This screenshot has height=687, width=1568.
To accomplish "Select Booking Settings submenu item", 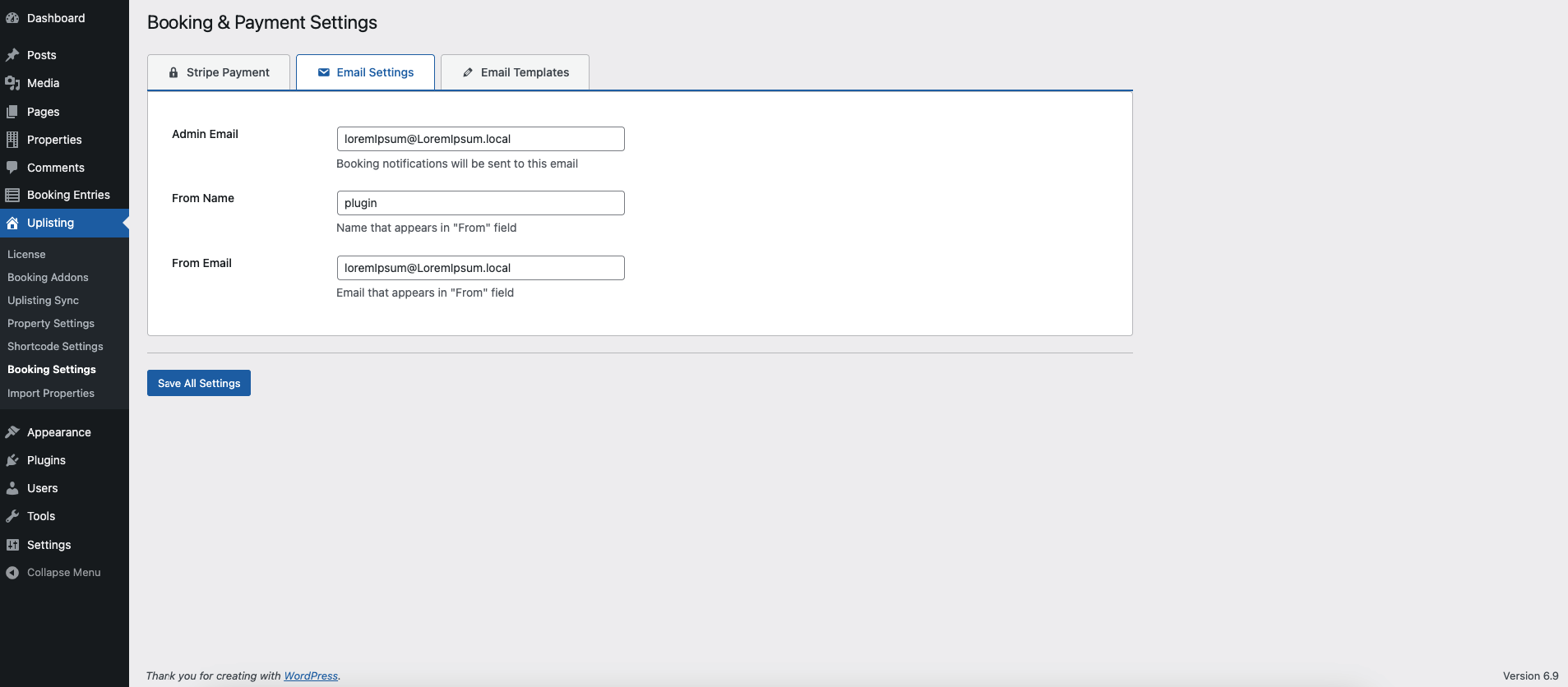I will (x=52, y=370).
